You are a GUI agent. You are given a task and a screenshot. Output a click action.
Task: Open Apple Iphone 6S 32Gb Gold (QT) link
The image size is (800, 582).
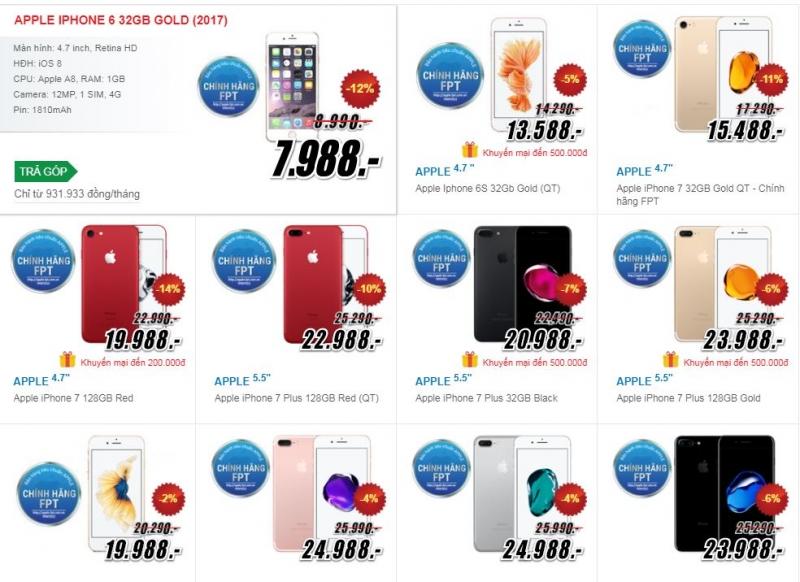coord(487,188)
